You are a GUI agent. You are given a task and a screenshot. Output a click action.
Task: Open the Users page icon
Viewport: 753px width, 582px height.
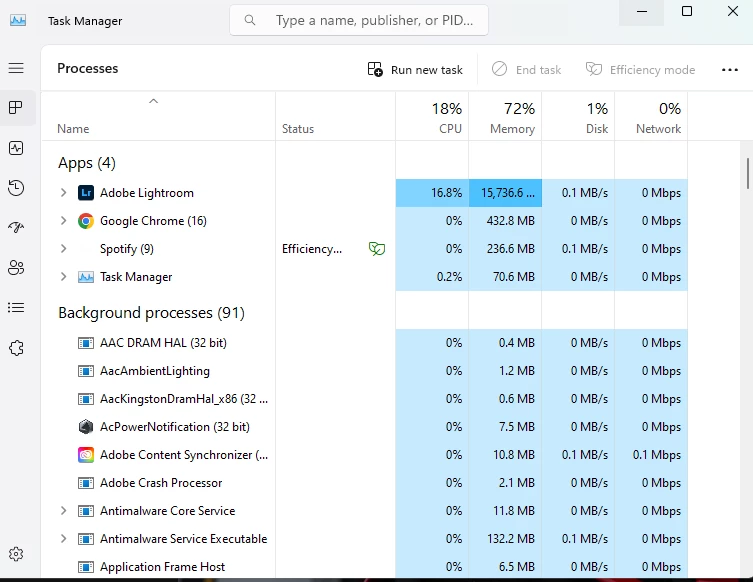click(x=16, y=267)
